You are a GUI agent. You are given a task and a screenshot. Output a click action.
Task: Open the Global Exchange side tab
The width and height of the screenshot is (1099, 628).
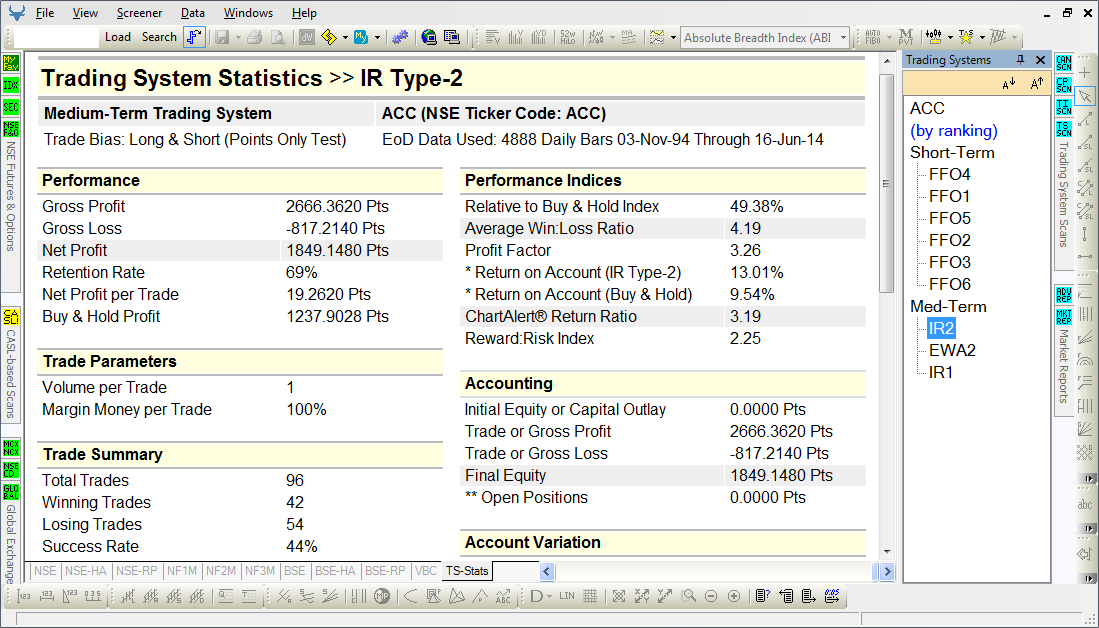[x=11, y=533]
